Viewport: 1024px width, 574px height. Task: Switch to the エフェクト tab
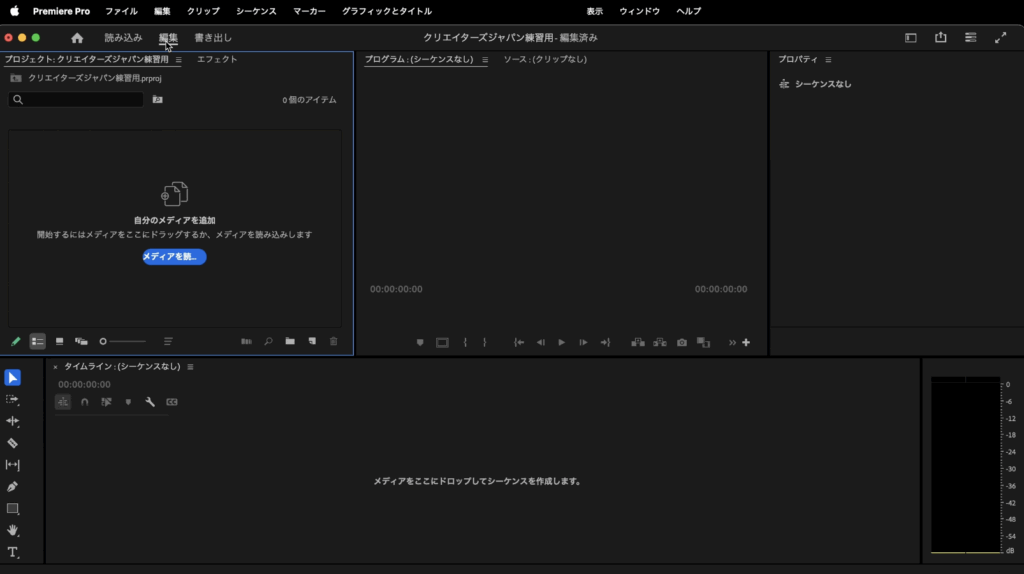[x=217, y=60]
